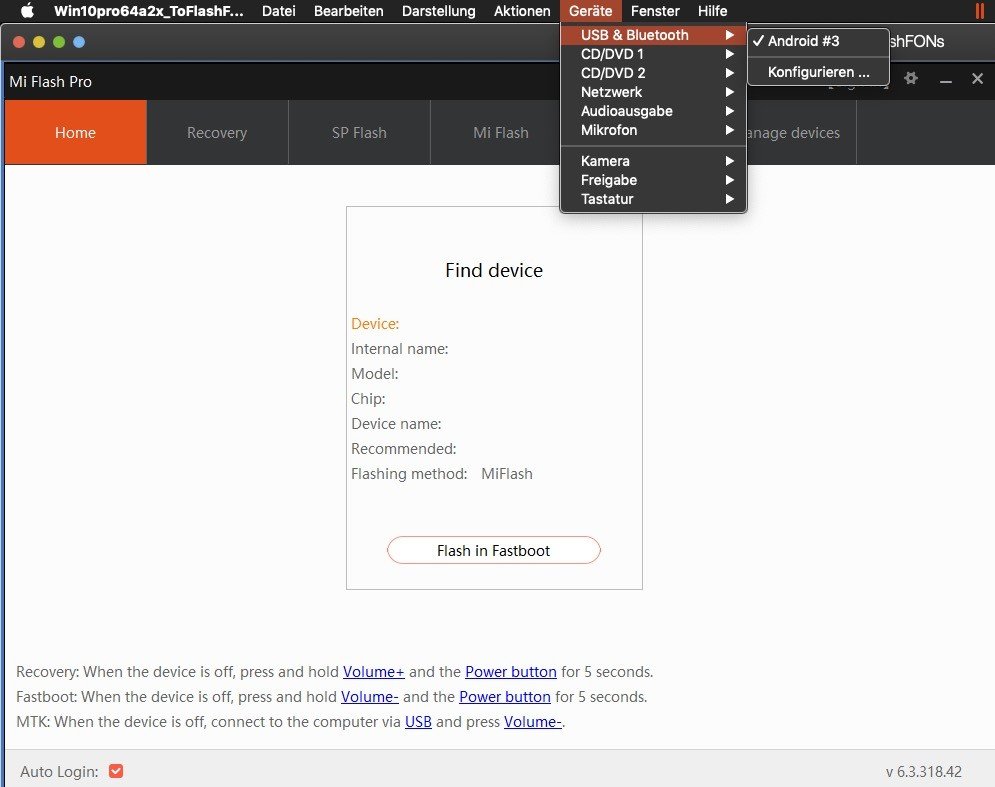
Task: Open Mi Flash Pro settings gear
Action: click(x=911, y=78)
